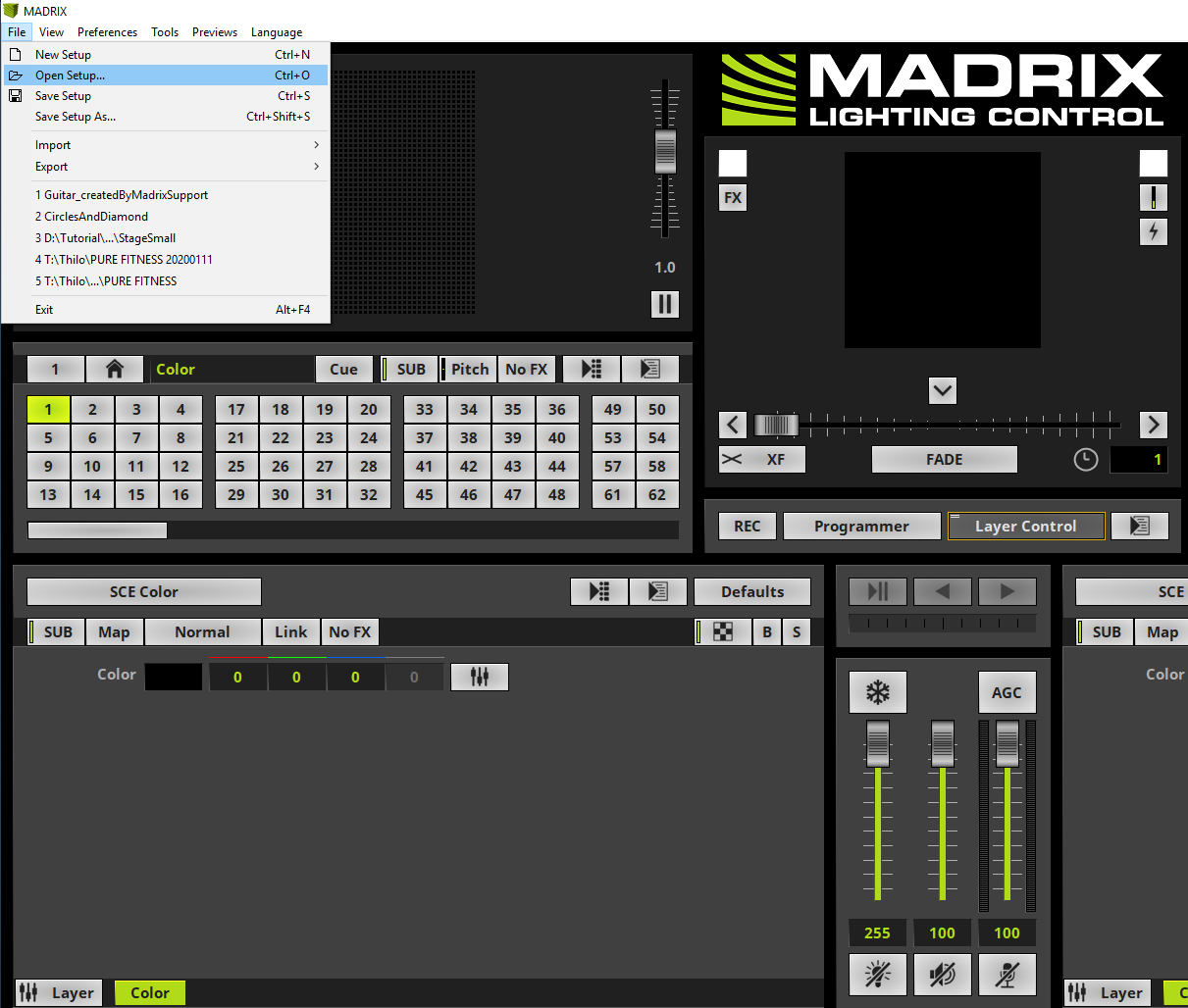Screen dimensions: 1188x1008
Task: Open layer No FX filter dropdown
Action: (x=350, y=631)
